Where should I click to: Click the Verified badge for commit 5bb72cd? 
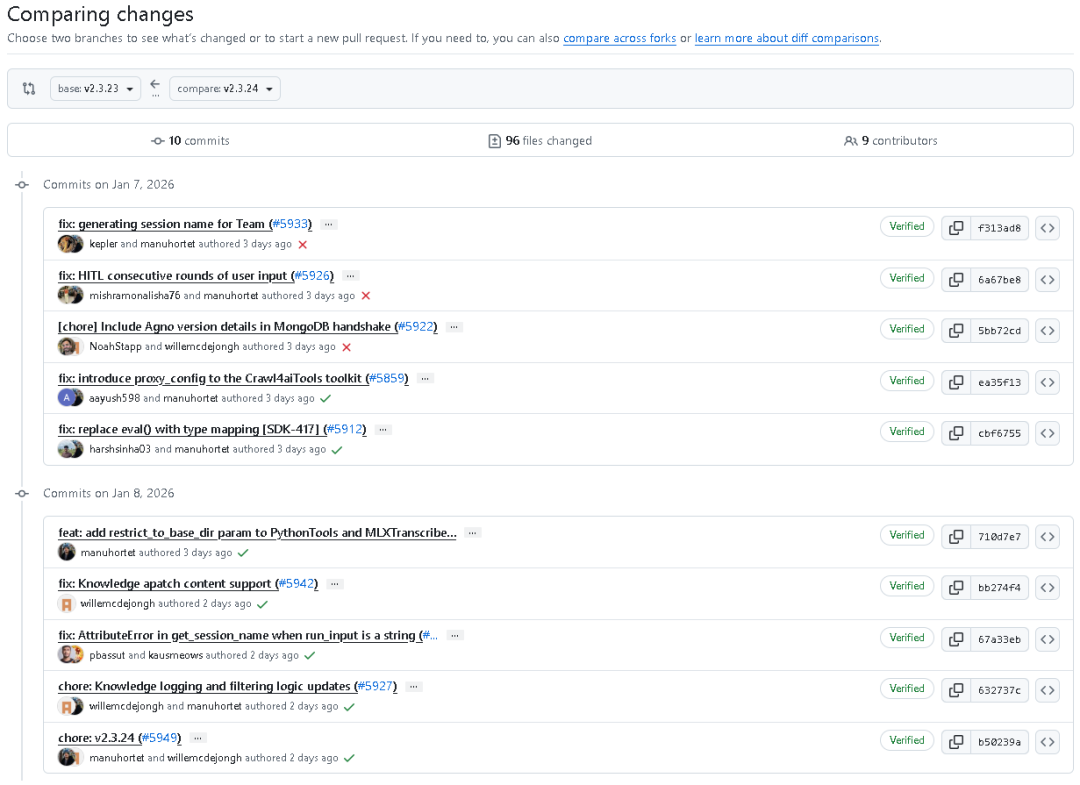[x=907, y=329]
